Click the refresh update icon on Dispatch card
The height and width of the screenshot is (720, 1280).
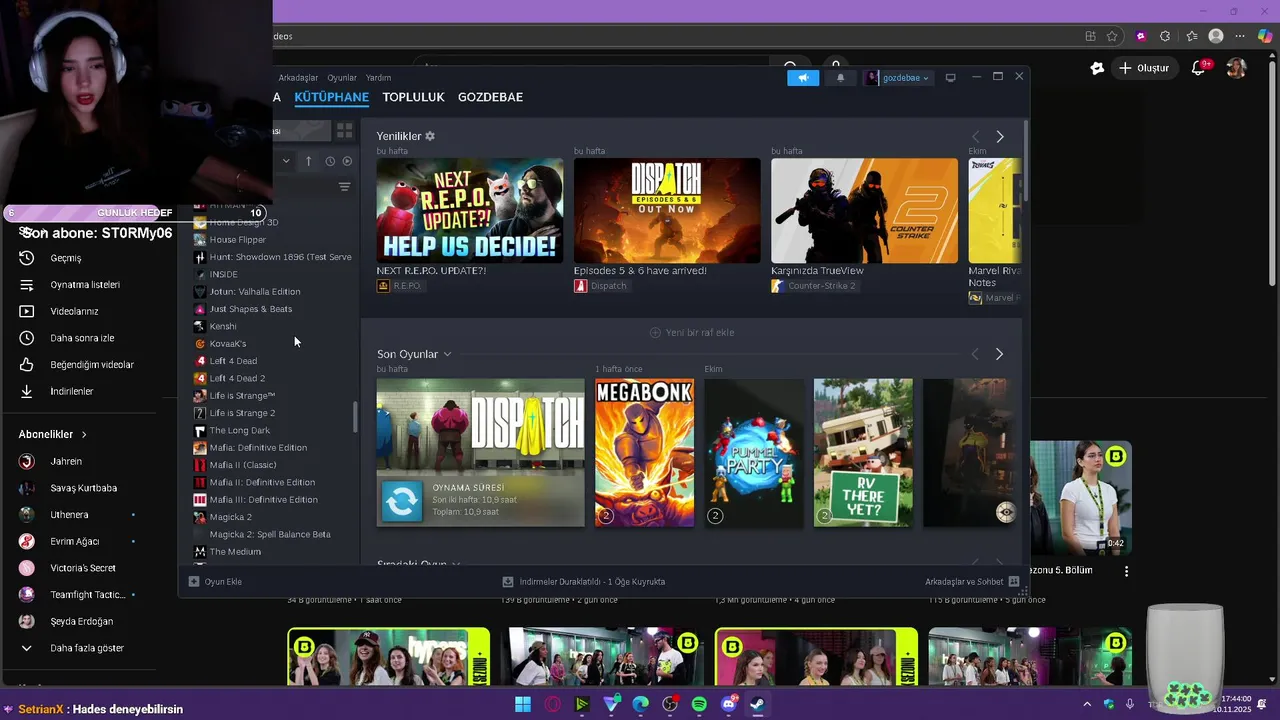tap(402, 501)
